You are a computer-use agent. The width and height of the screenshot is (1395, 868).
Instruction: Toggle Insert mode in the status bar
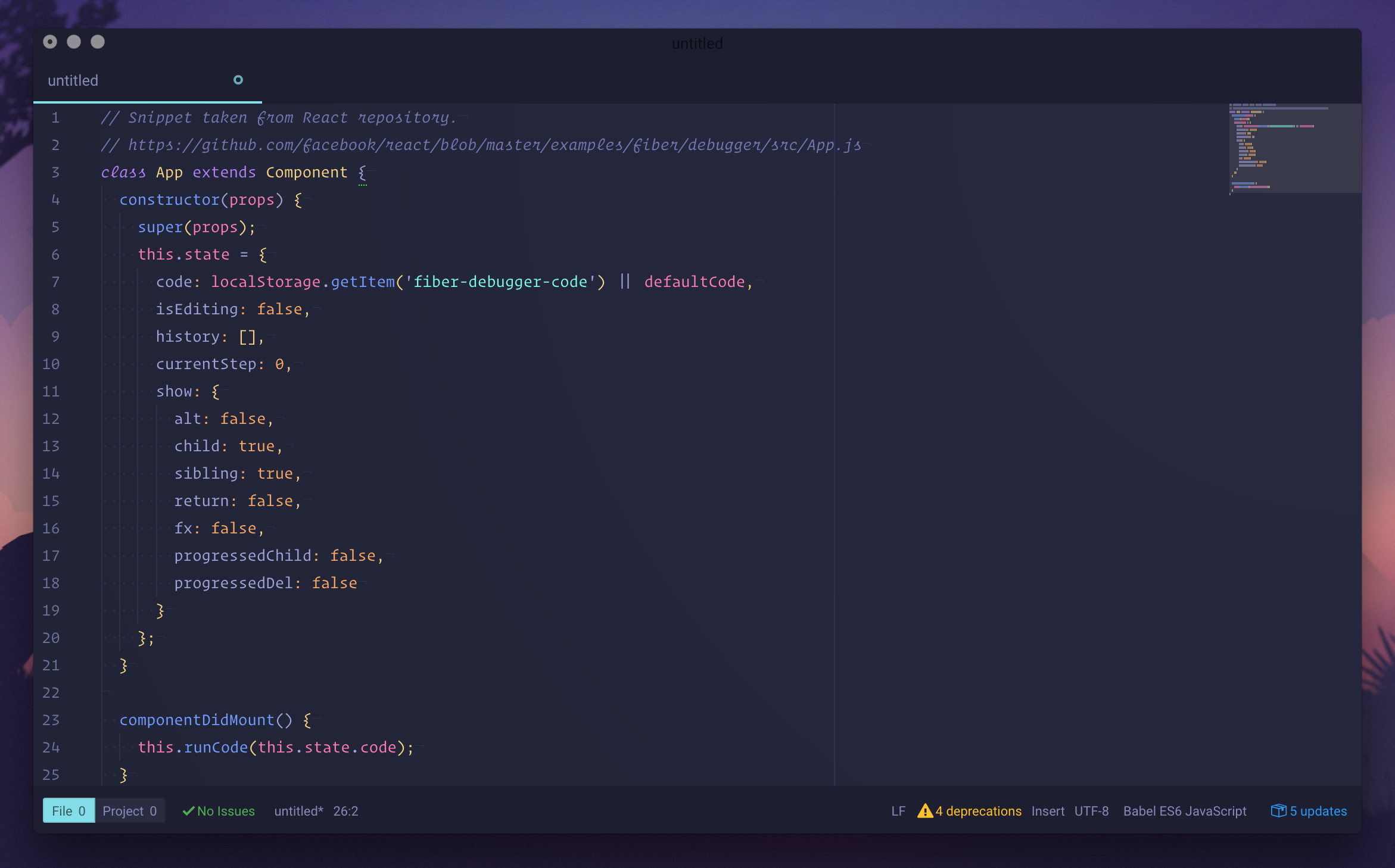pyautogui.click(x=1048, y=811)
